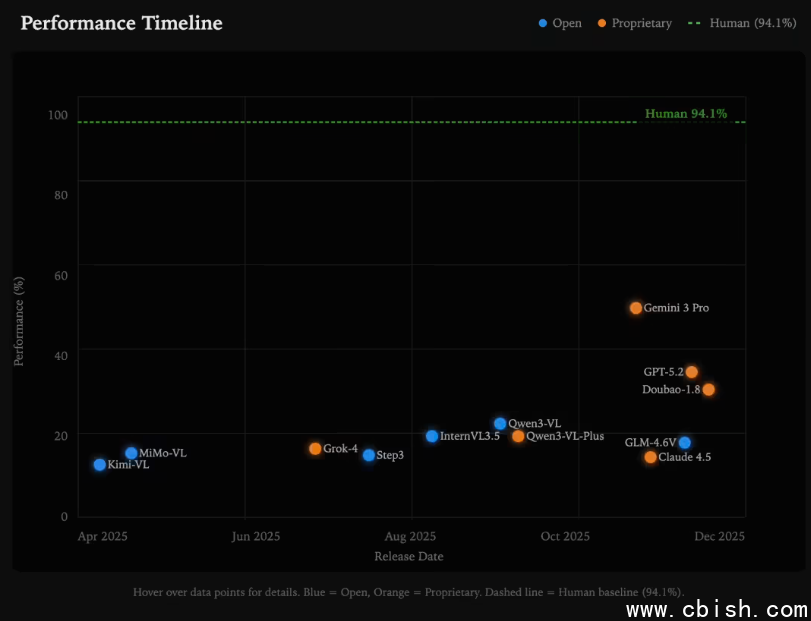Select the Grok-4 orange data point

[315, 449]
